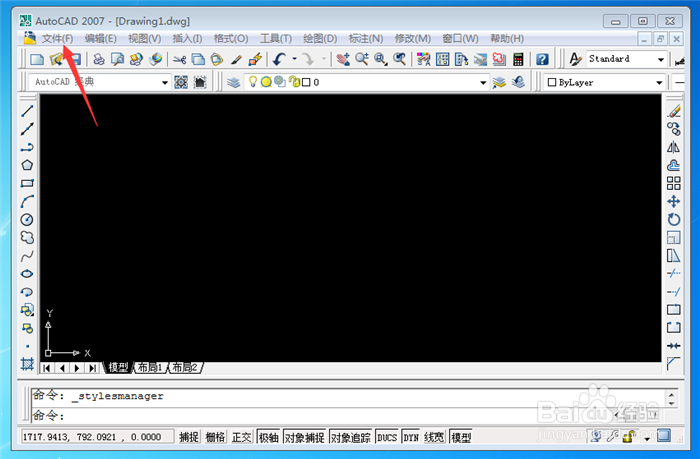The width and height of the screenshot is (700, 459).
Task: Toggle 对象追踪 object snap tracking
Action: 350,437
